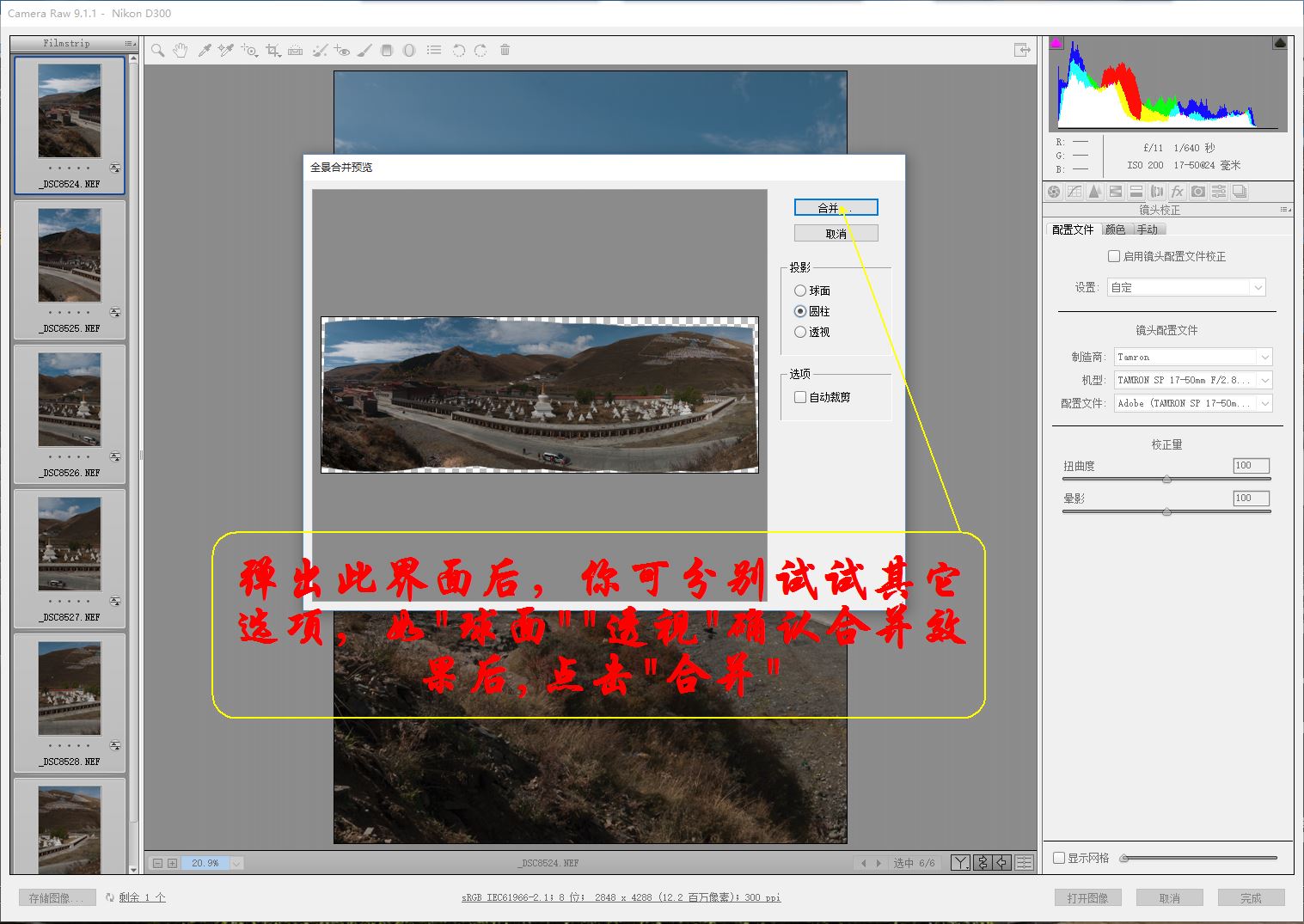The height and width of the screenshot is (924, 1304).
Task: Open the Presets panel icon
Action: (x=1219, y=192)
